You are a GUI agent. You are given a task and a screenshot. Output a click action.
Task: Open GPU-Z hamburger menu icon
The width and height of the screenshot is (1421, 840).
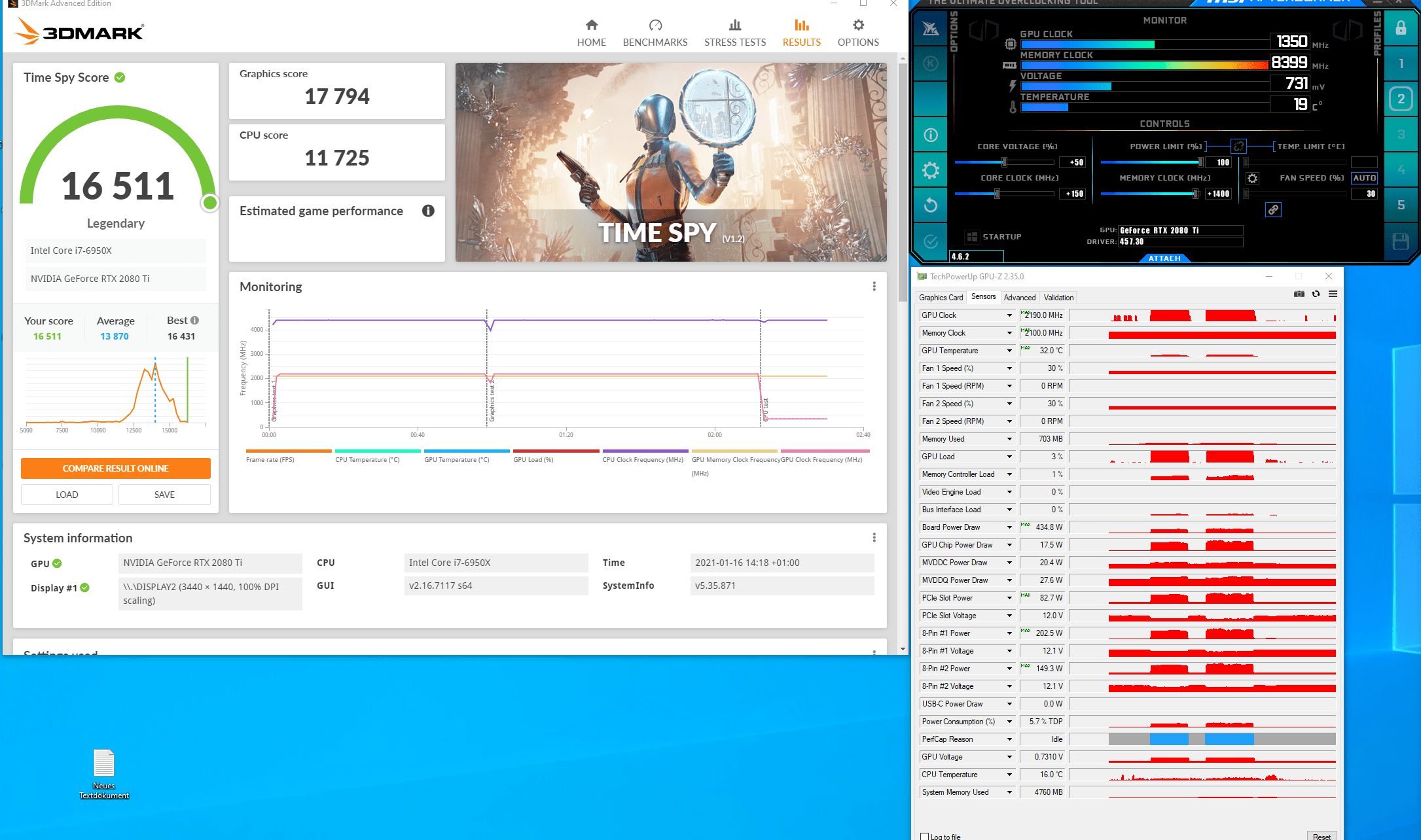(x=1333, y=294)
